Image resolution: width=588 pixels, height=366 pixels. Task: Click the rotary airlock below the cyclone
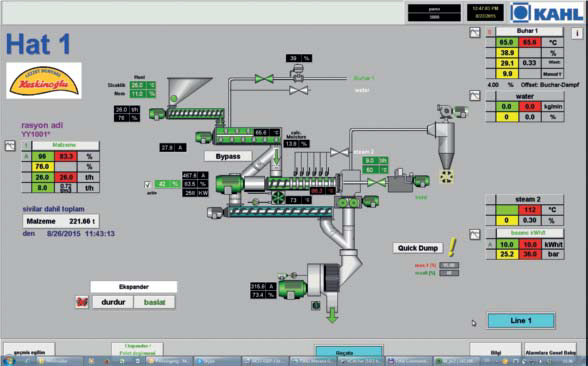[x=447, y=177]
